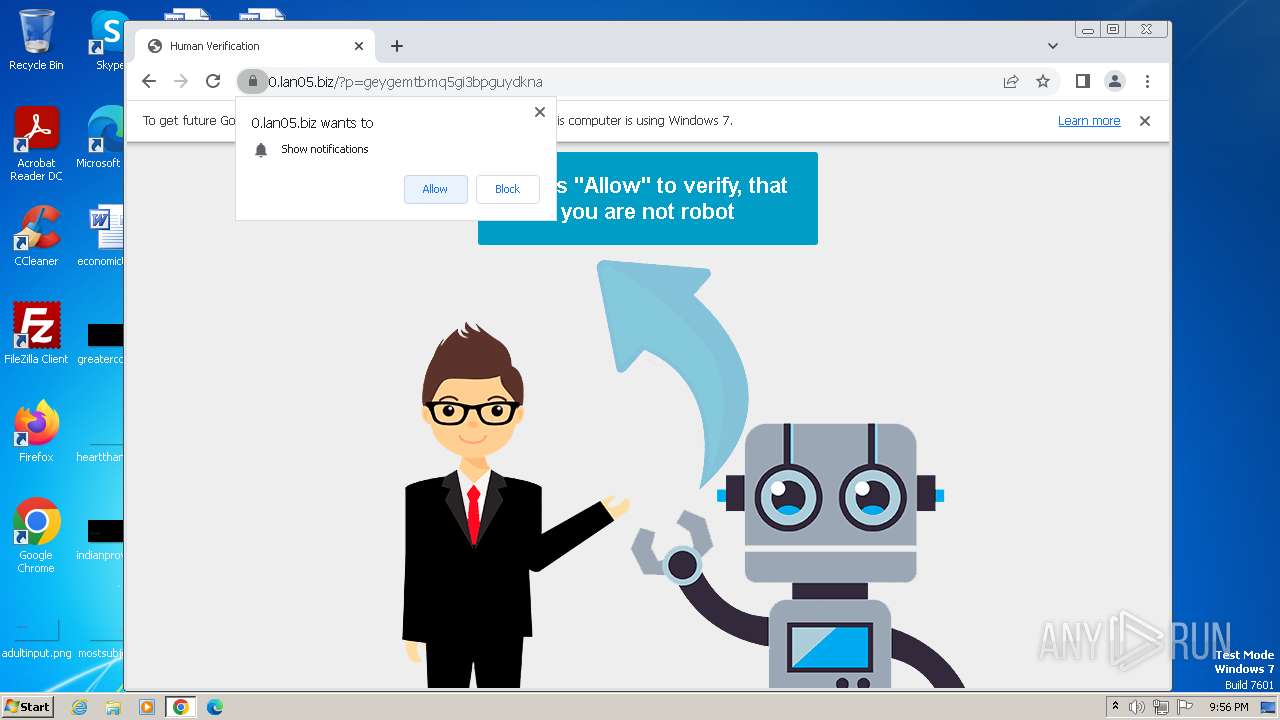Block notifications from 0.lan05.biz

pos(507,189)
